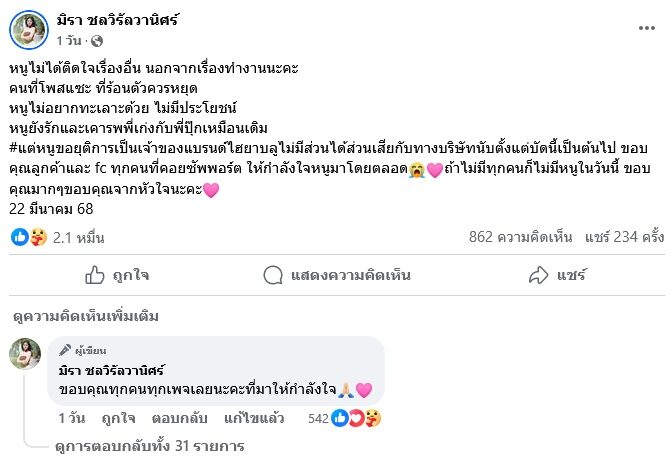Click the public globe audience icon
671x459 pixels.
point(96,41)
